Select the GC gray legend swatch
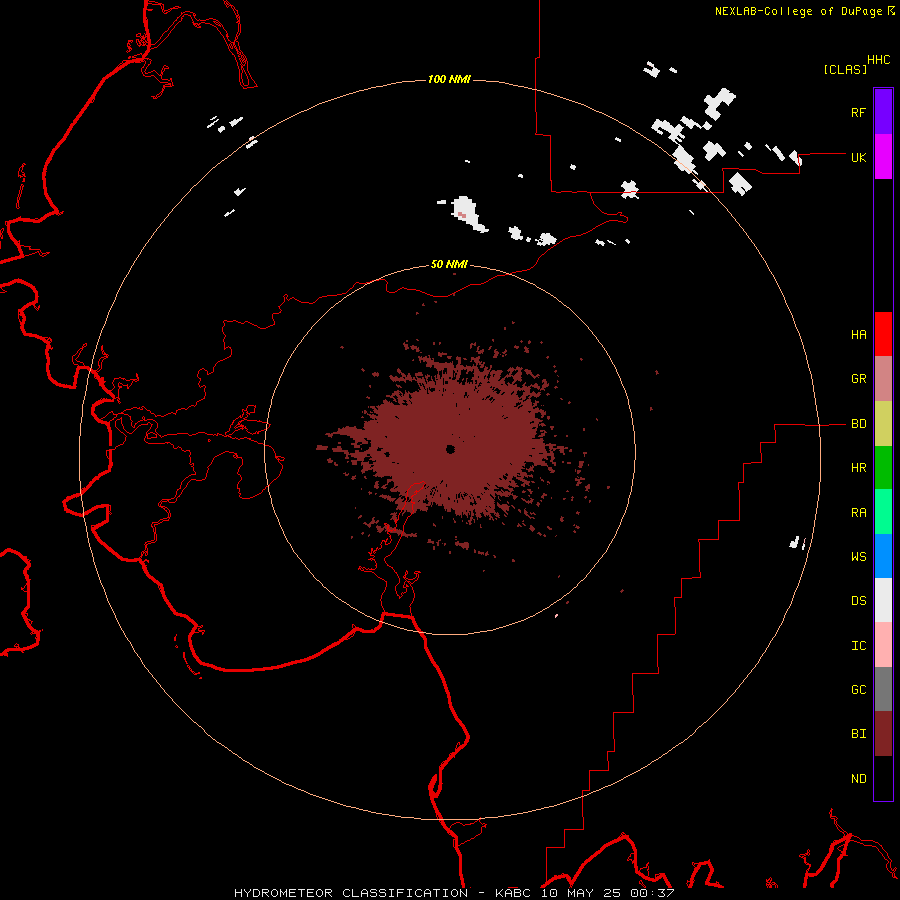 click(883, 689)
